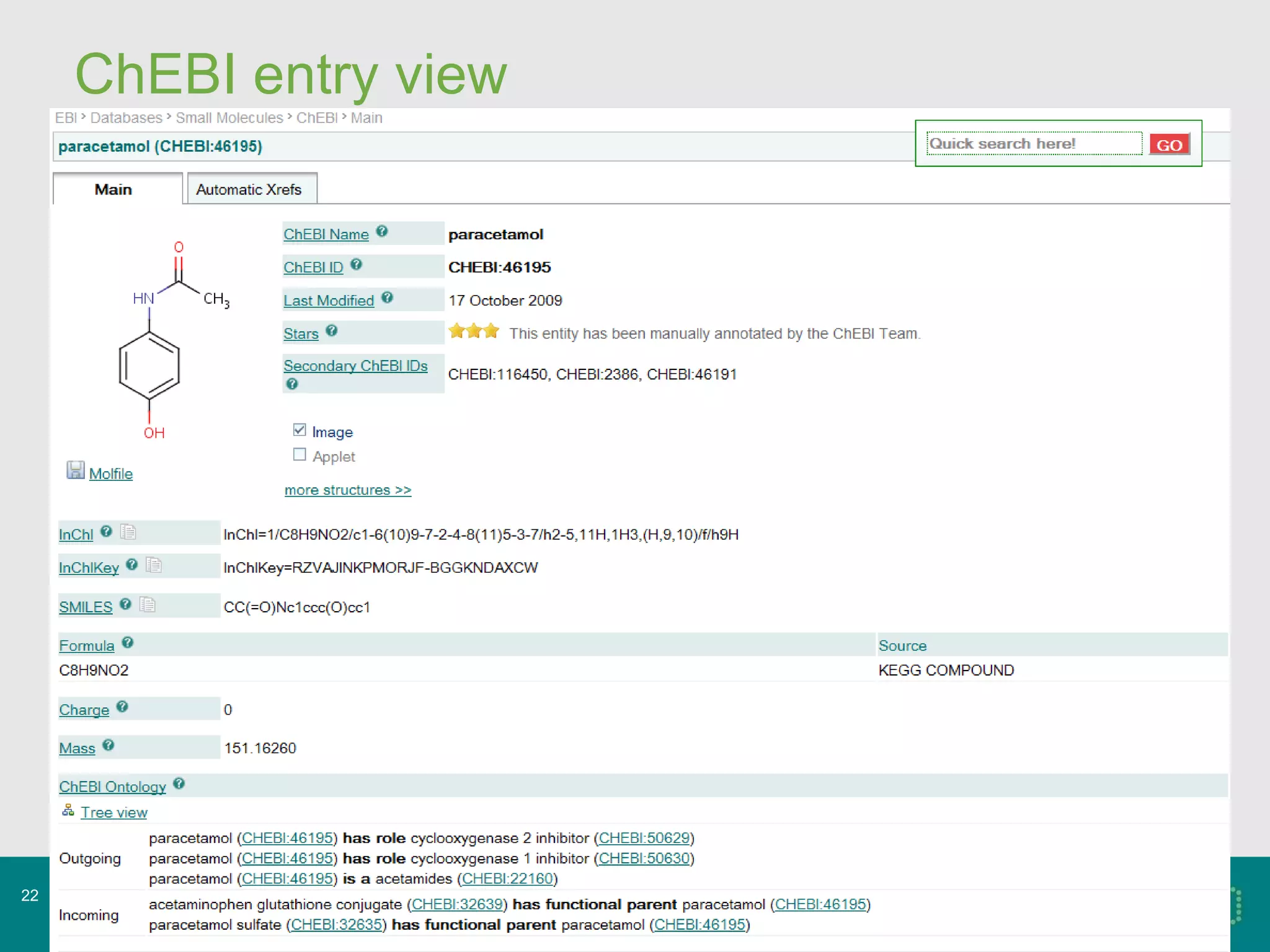Click the help icon beside ChEBI Name
The image size is (1270, 952).
click(x=382, y=231)
